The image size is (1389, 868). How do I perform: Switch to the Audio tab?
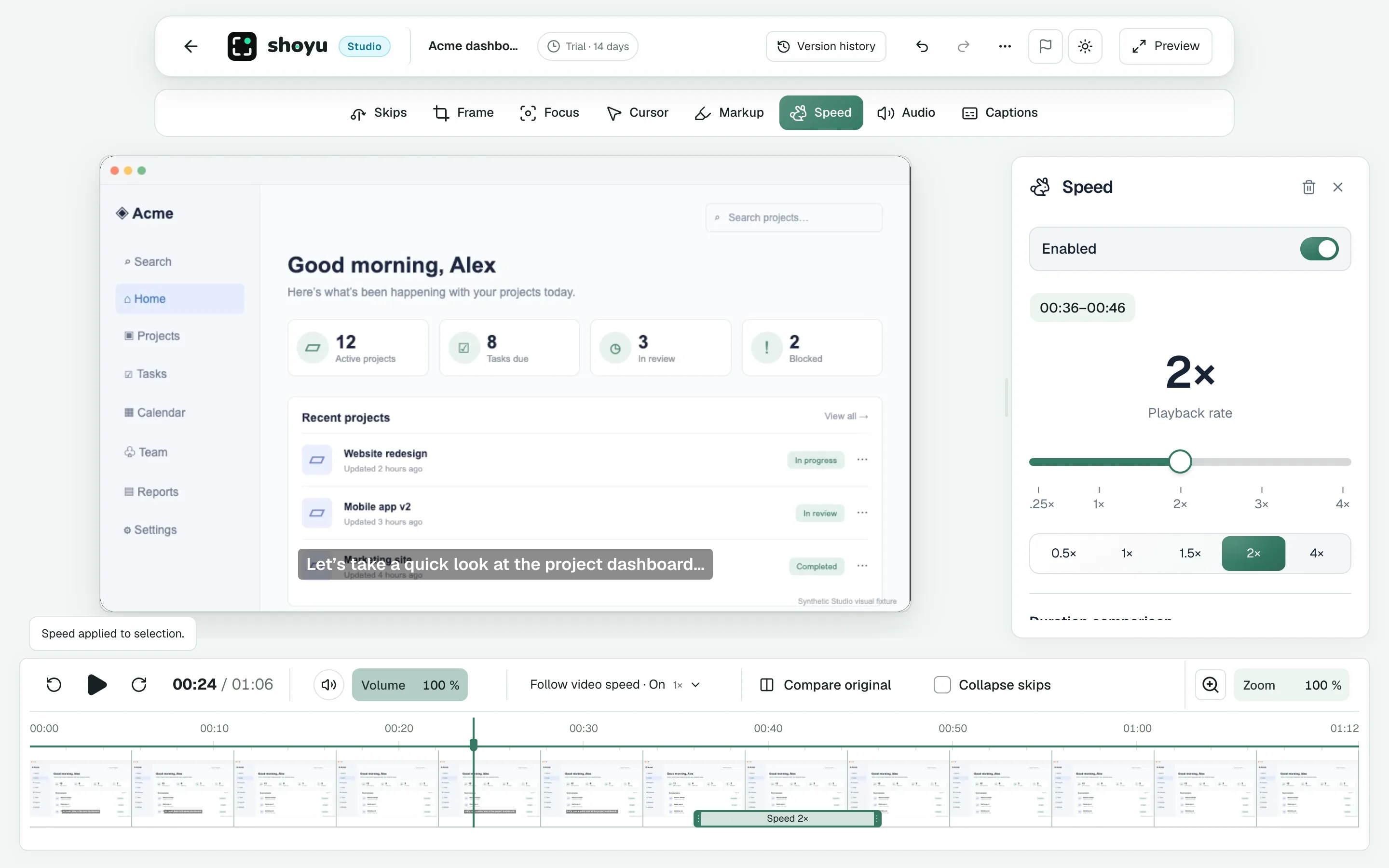point(906,112)
